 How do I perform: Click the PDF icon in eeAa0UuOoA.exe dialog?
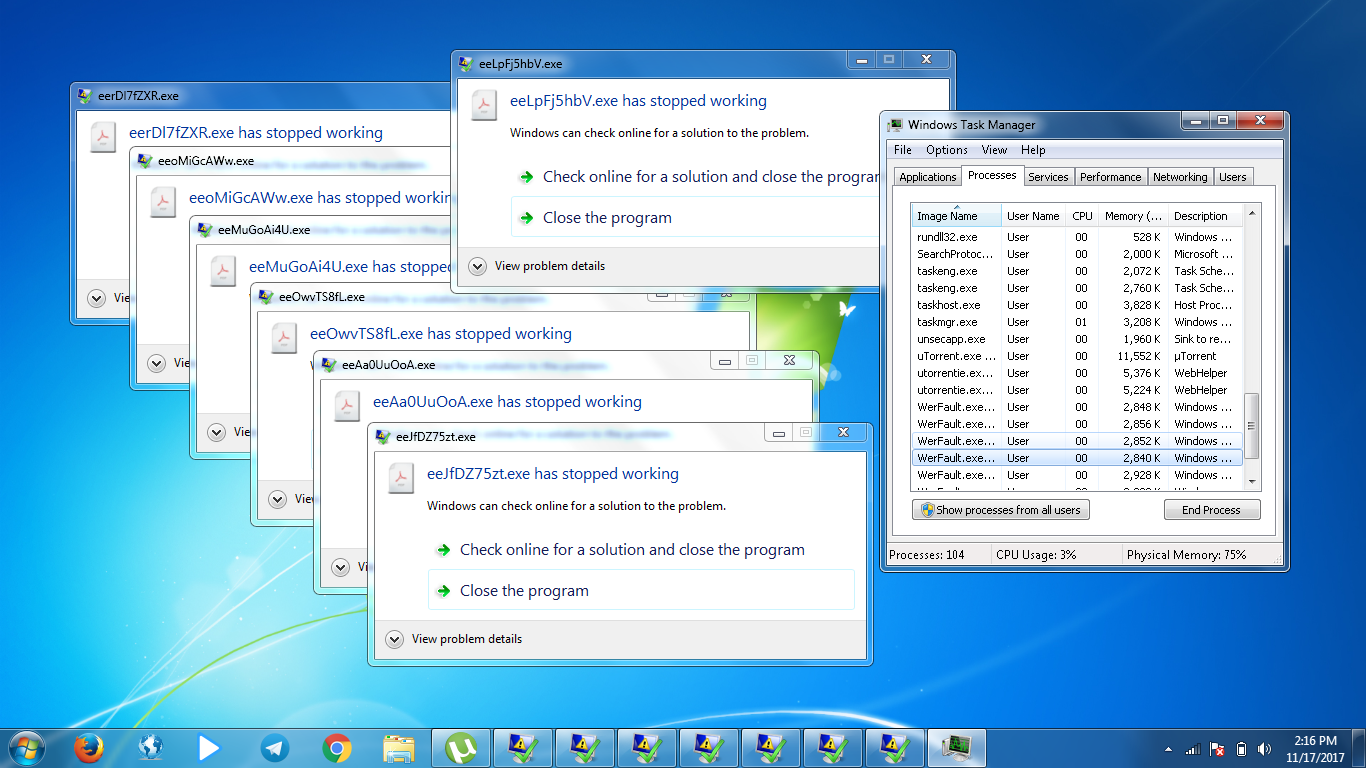point(347,406)
